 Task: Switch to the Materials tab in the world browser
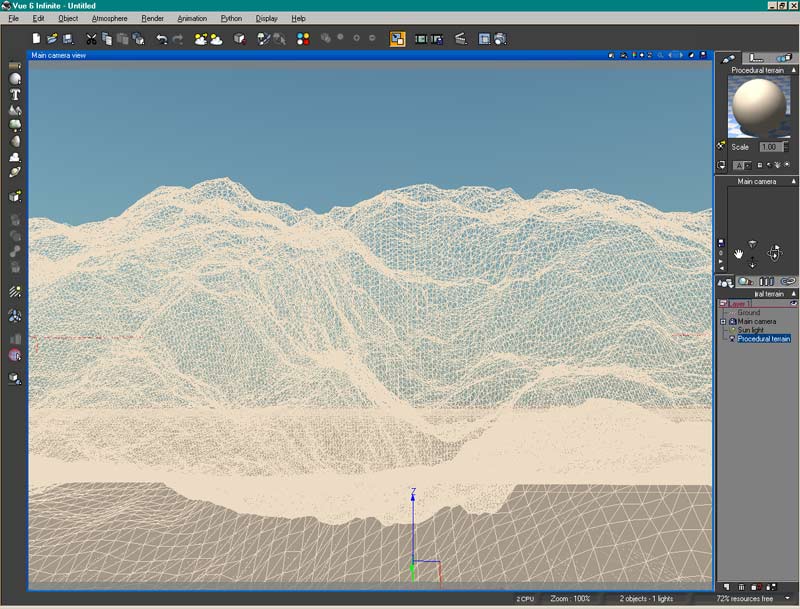746,282
